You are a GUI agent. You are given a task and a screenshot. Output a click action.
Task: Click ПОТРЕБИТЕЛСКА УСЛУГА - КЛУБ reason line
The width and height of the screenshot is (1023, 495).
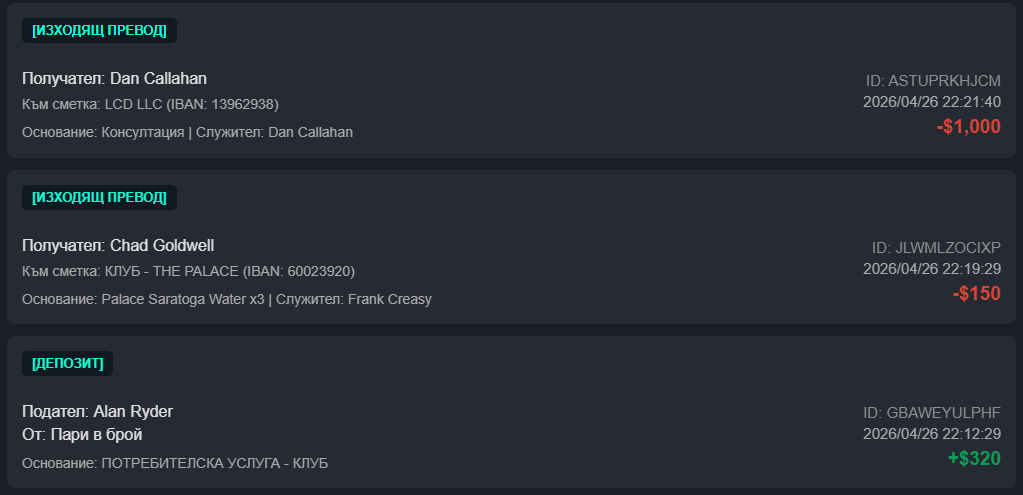175,463
